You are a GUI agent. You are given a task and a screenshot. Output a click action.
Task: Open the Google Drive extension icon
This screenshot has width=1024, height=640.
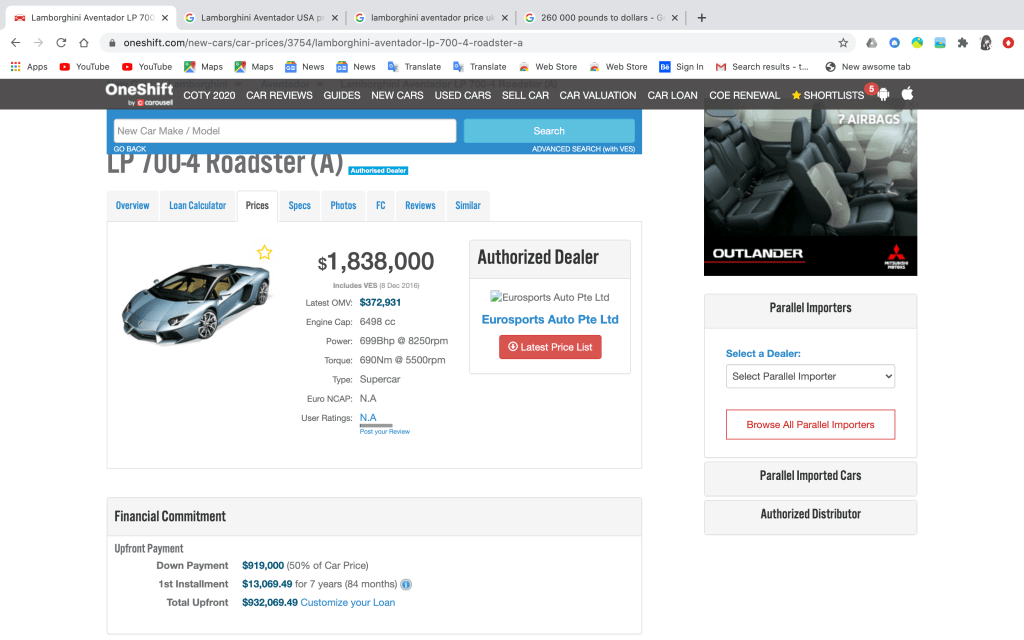click(872, 43)
